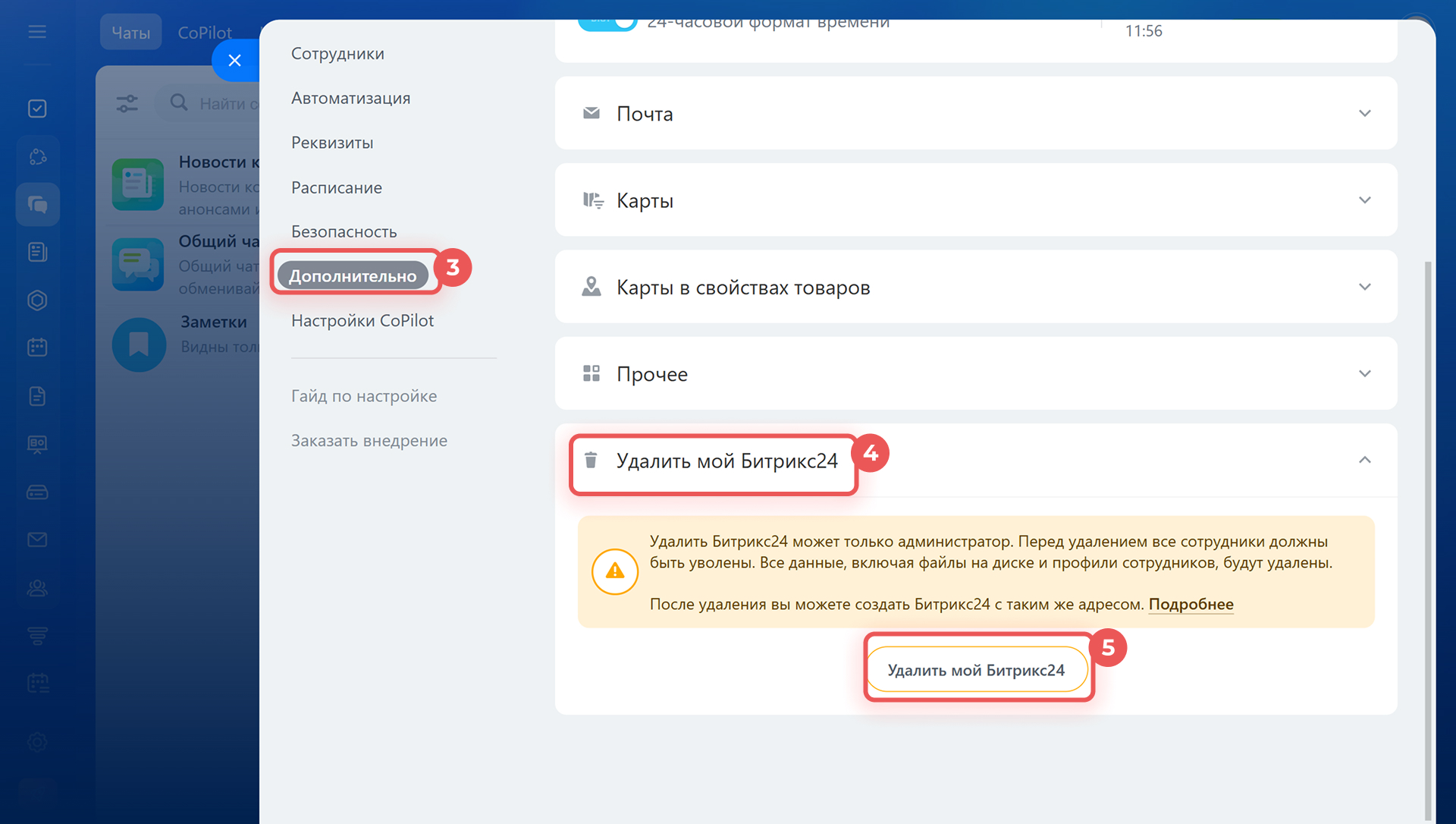This screenshot has width=1456, height=824.
Task: Open the Гайд по настройке link
Action: [364, 396]
